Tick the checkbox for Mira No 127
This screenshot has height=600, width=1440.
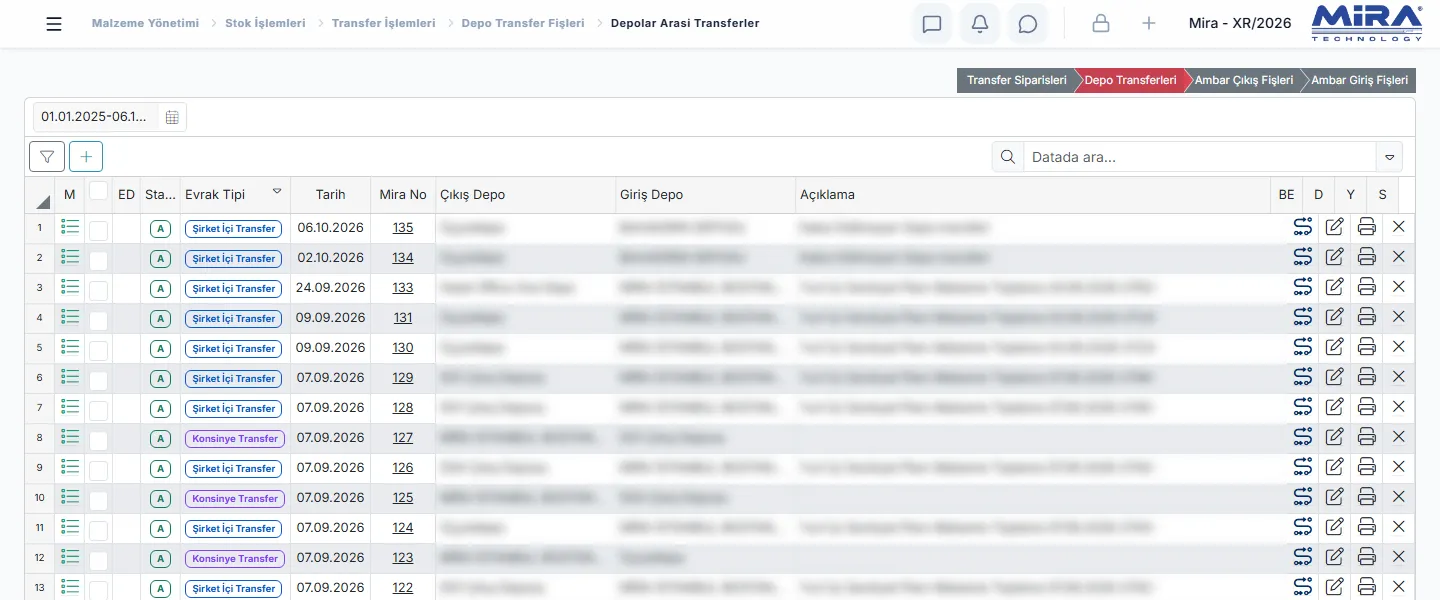98,440
